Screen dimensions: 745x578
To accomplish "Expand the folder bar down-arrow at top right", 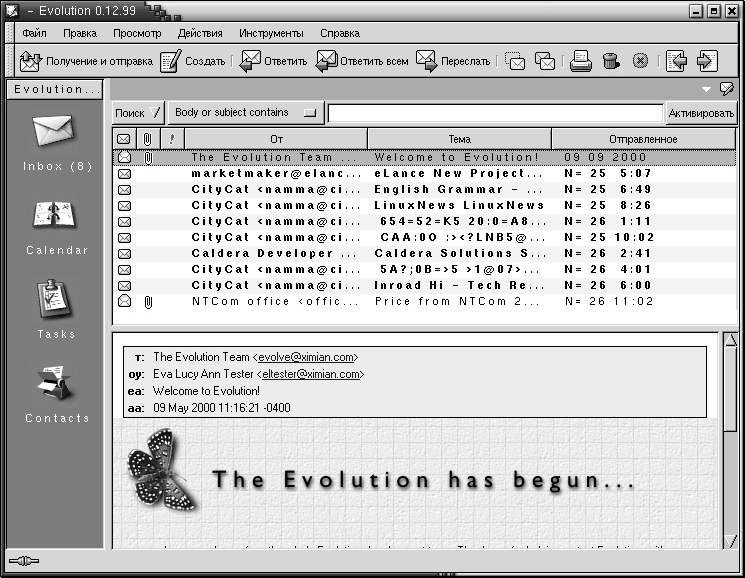I will [707, 89].
